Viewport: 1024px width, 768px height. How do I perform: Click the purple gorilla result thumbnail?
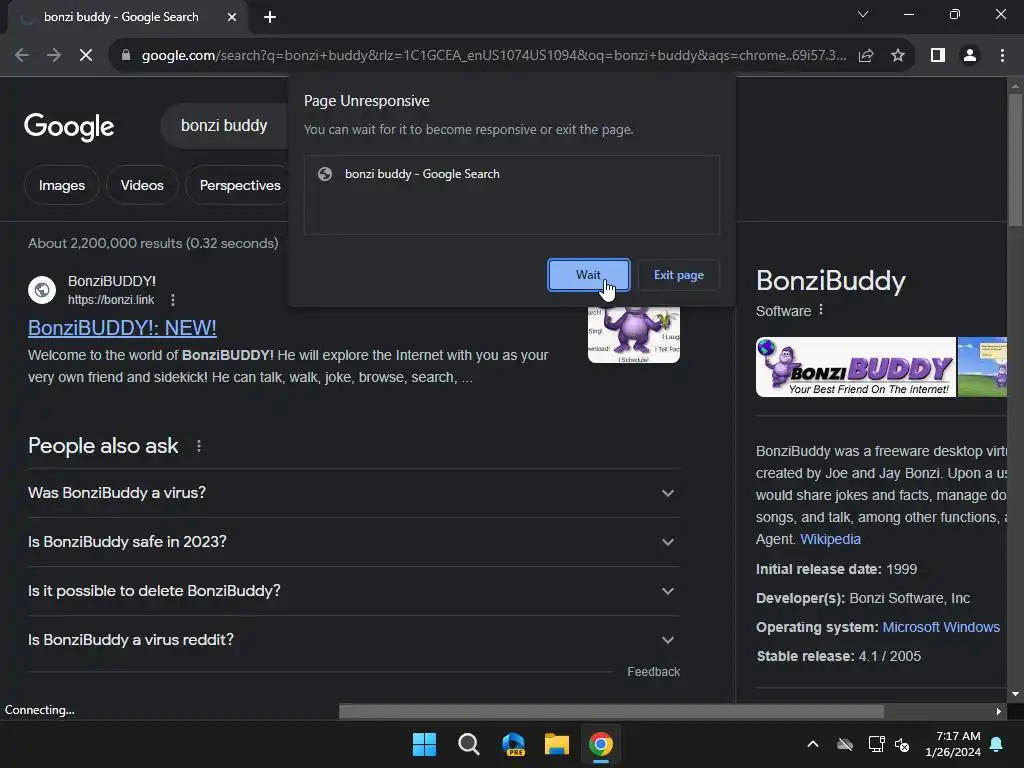[633, 334]
